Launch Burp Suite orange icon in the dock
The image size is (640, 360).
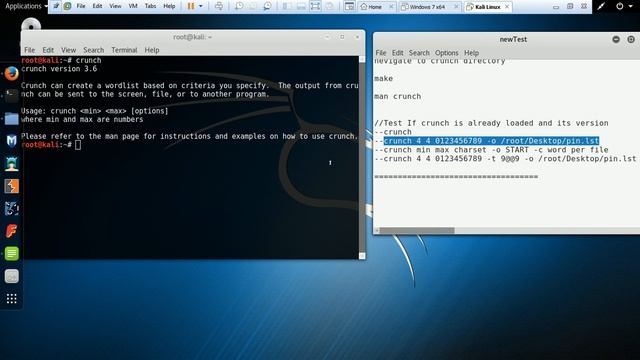[11, 186]
